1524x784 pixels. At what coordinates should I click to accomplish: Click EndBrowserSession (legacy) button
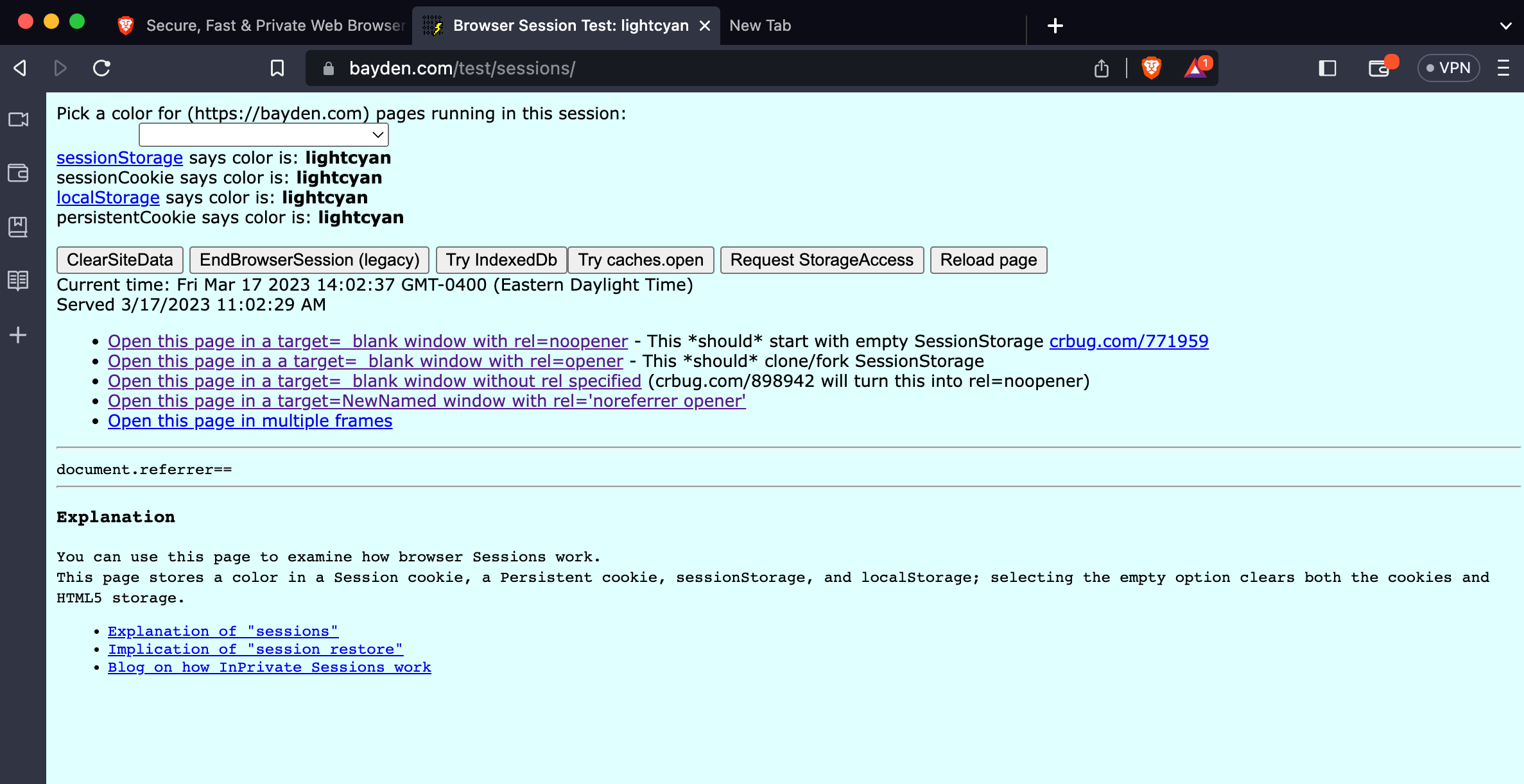tap(309, 260)
